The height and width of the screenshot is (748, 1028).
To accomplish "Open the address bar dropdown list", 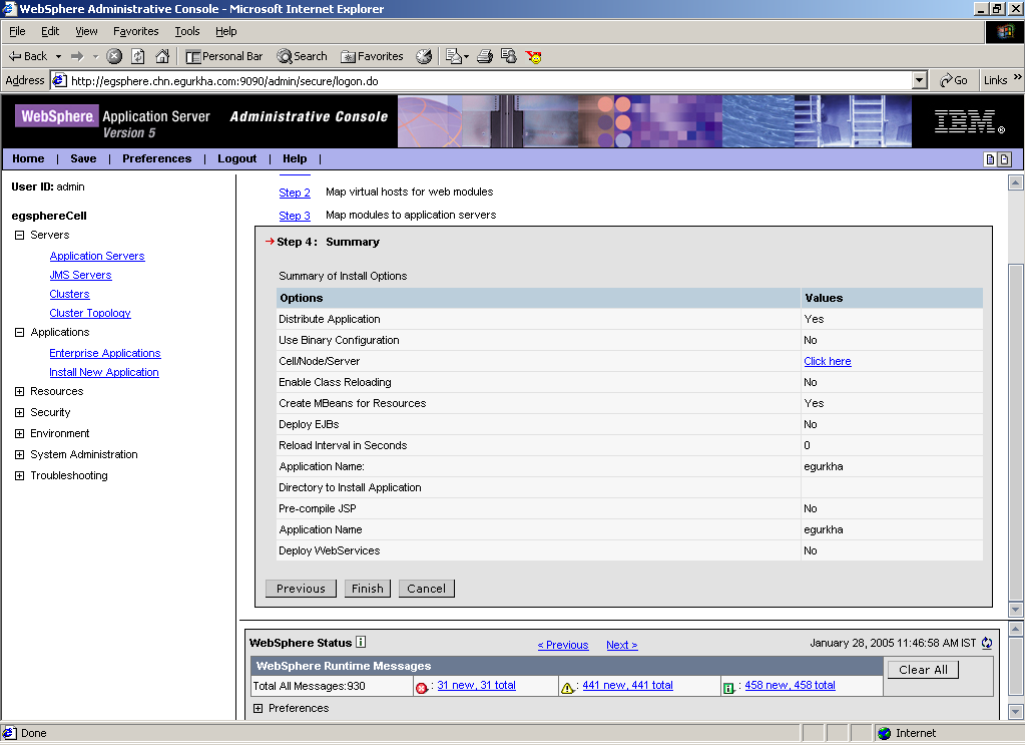I will click(920, 81).
